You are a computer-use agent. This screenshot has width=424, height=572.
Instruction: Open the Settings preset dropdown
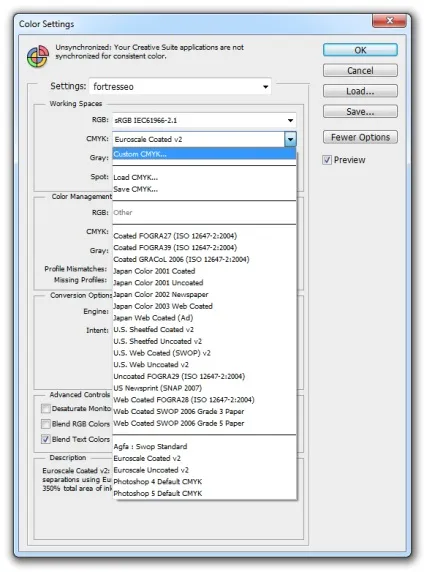coord(180,86)
